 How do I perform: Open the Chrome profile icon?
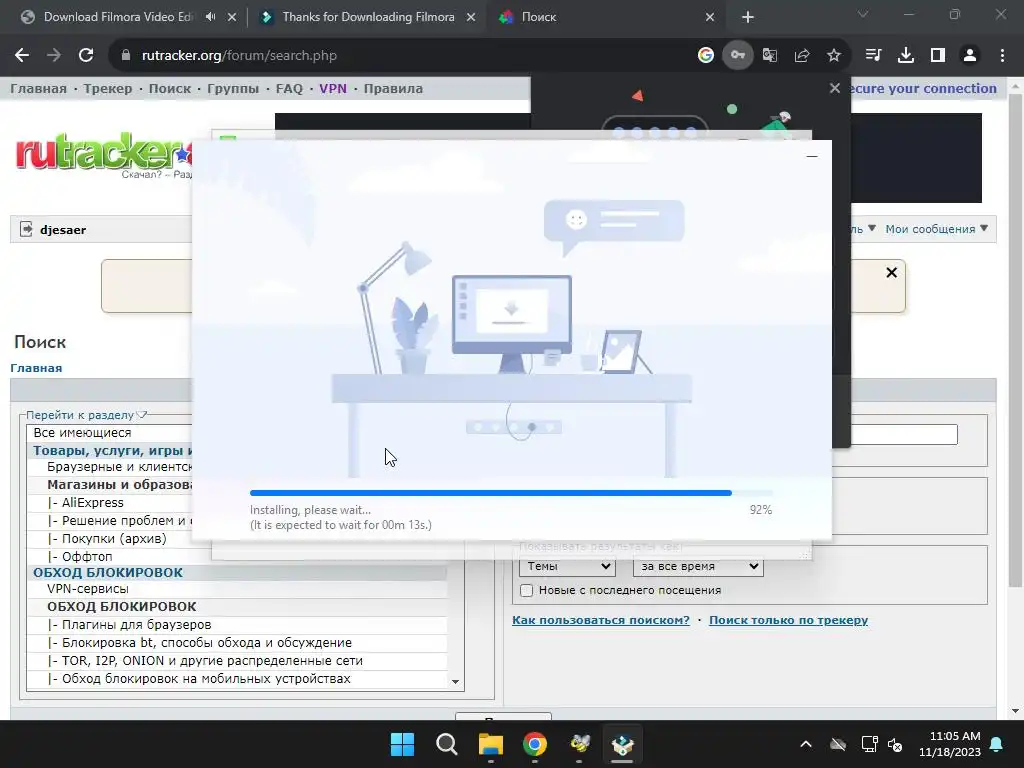(970, 56)
